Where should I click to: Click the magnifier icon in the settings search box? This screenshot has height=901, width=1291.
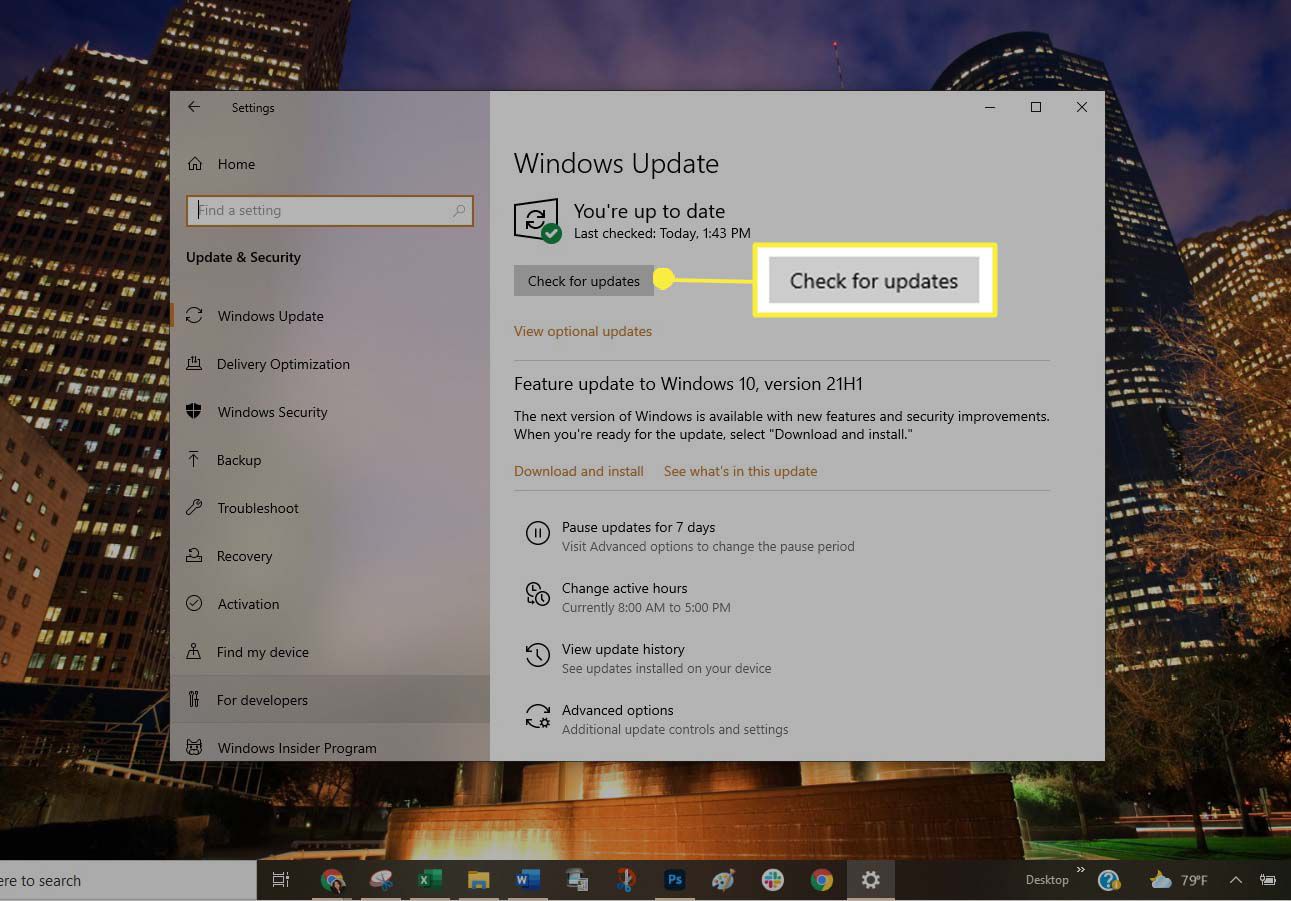pos(459,211)
